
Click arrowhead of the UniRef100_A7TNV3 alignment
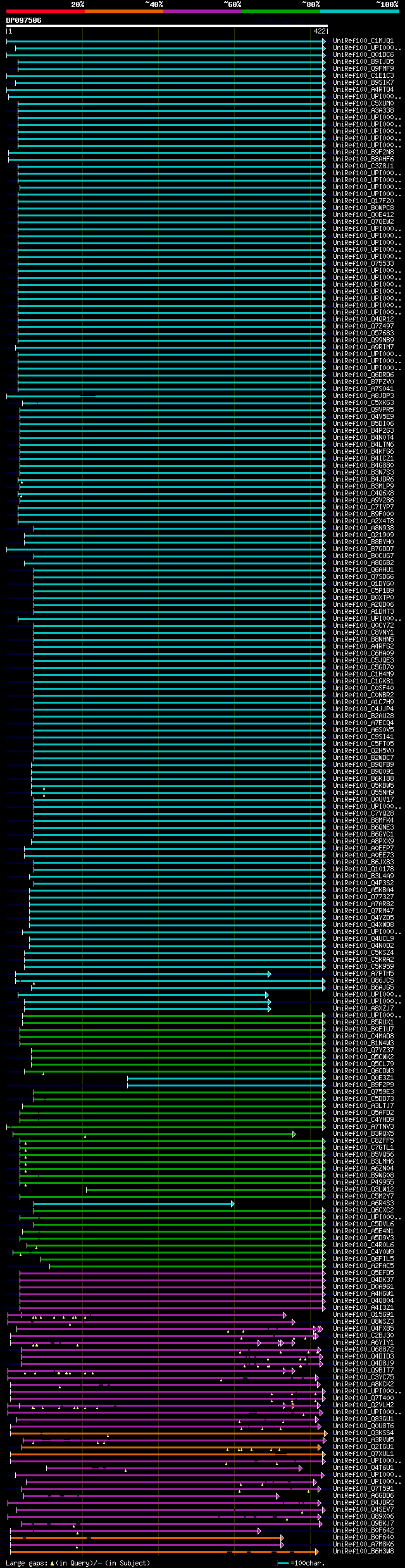(324, 1127)
